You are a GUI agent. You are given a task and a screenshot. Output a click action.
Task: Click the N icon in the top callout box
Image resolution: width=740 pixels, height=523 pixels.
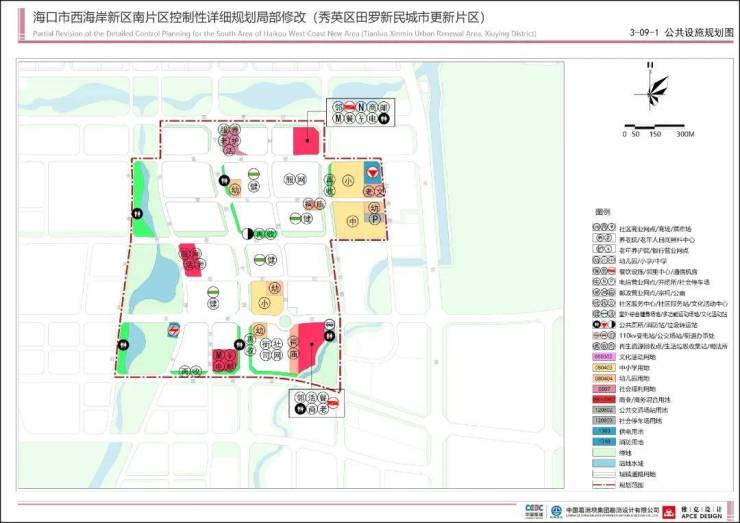click(362, 106)
